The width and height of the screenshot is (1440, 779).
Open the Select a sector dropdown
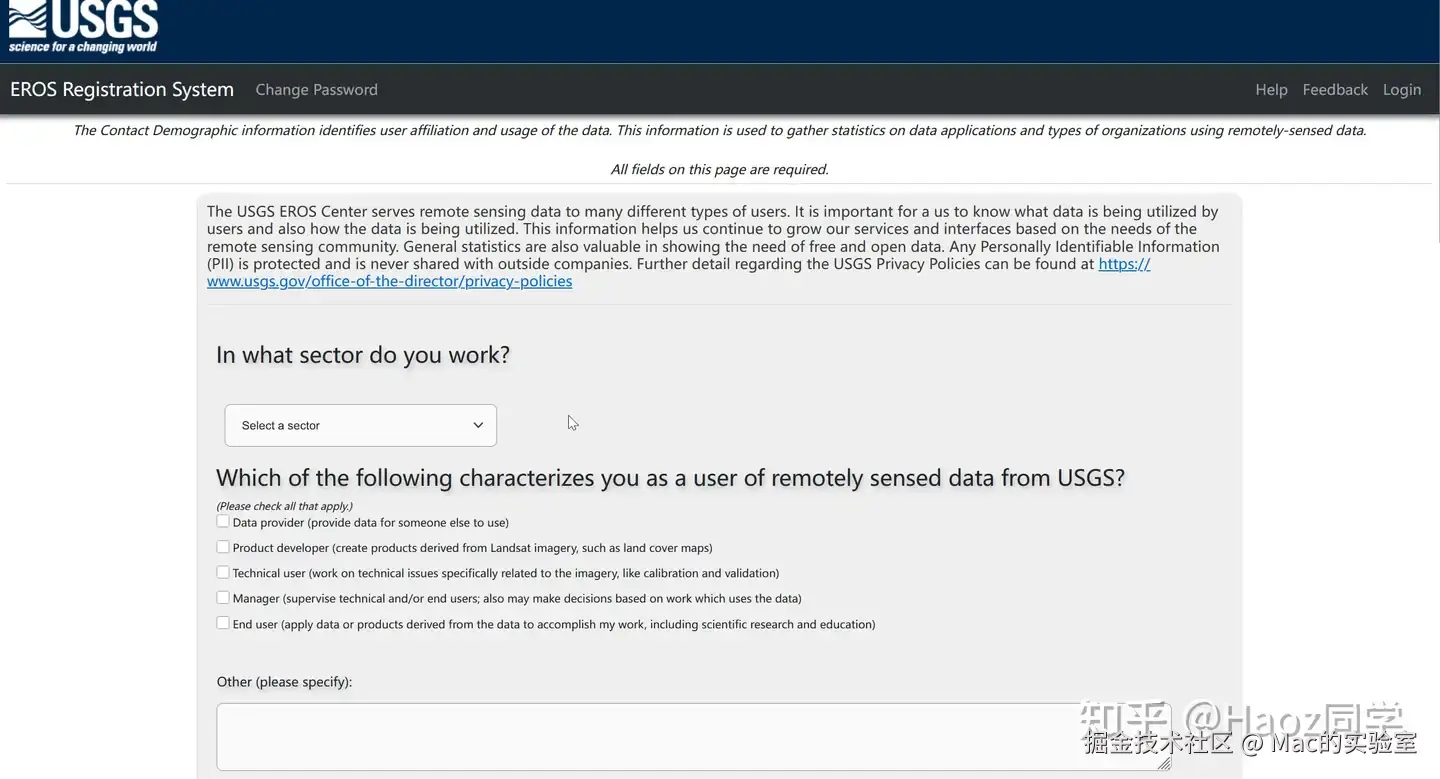(360, 425)
